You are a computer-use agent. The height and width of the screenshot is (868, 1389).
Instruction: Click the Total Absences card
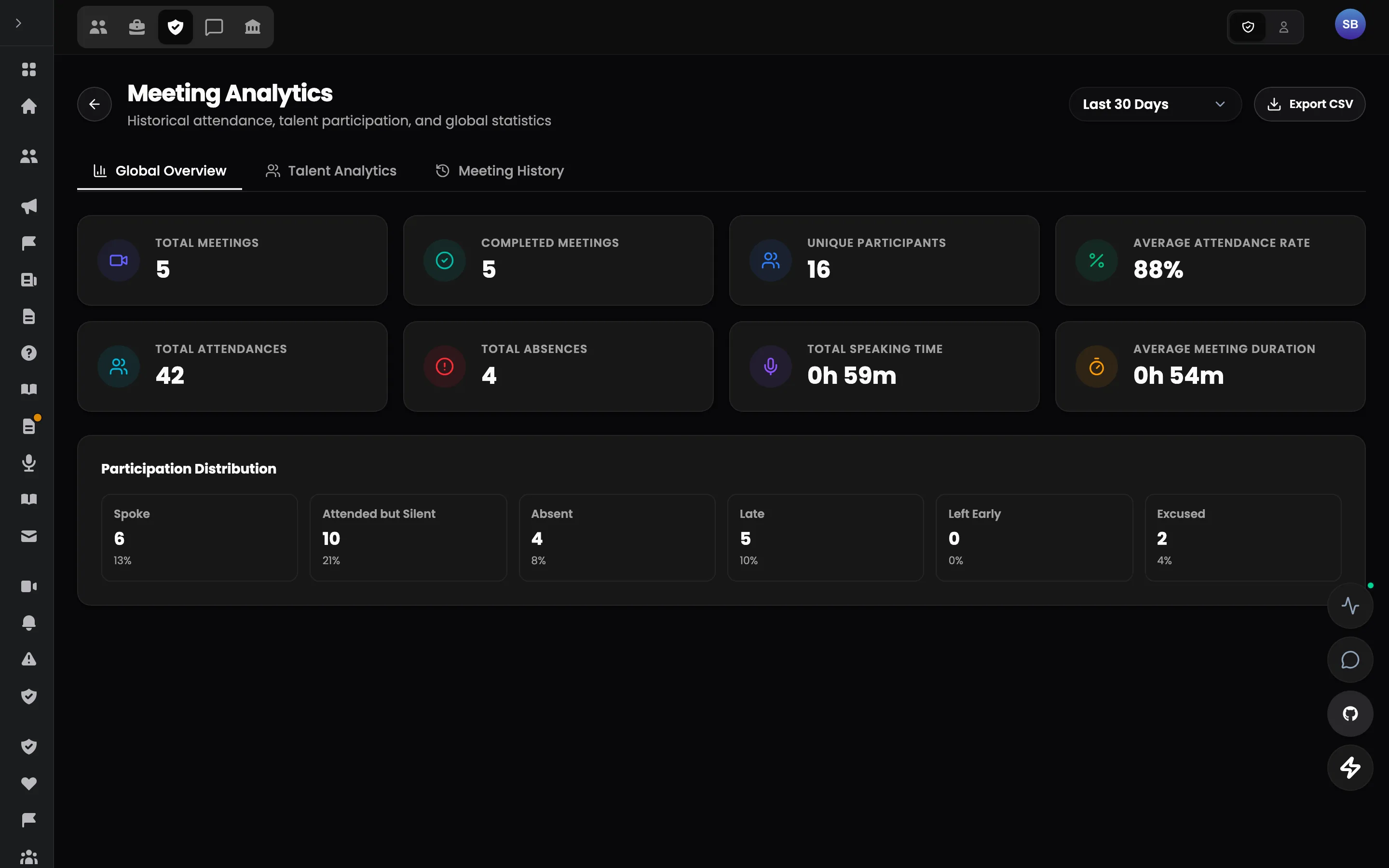[x=558, y=366]
